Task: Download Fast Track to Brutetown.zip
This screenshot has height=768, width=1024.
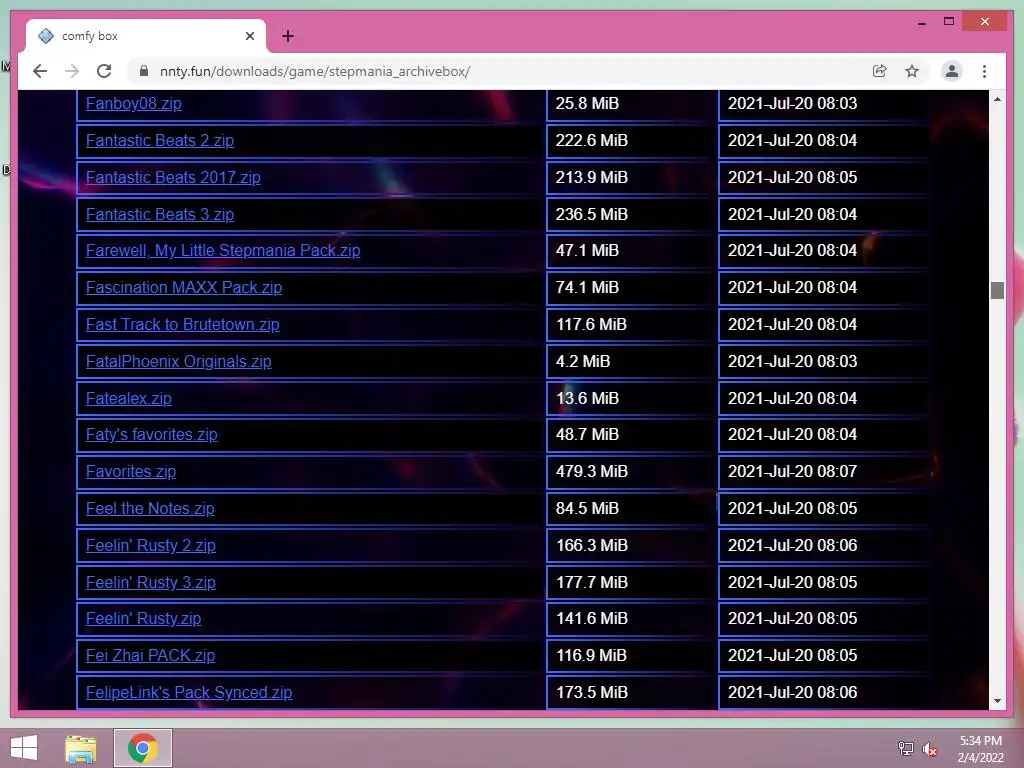Action: pos(182,325)
